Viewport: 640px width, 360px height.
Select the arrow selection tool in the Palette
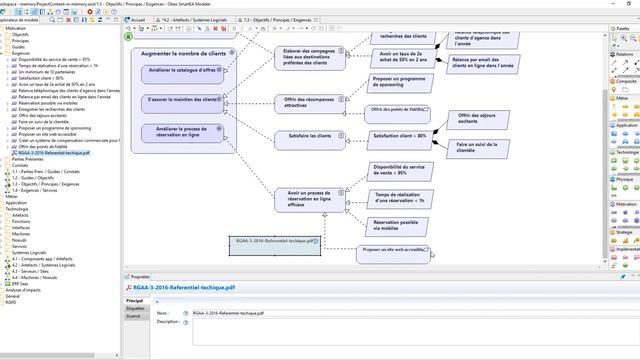614,38
